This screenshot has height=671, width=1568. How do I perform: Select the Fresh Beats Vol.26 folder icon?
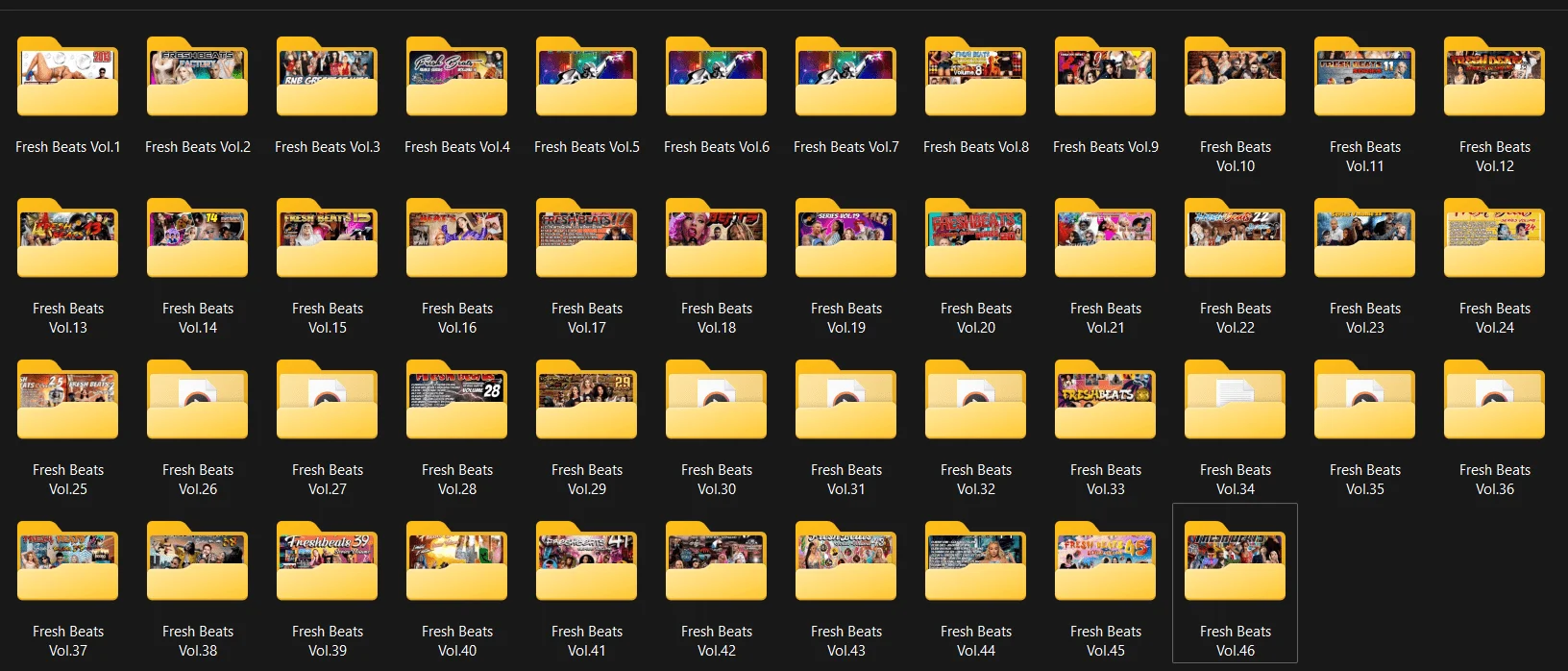[198, 400]
